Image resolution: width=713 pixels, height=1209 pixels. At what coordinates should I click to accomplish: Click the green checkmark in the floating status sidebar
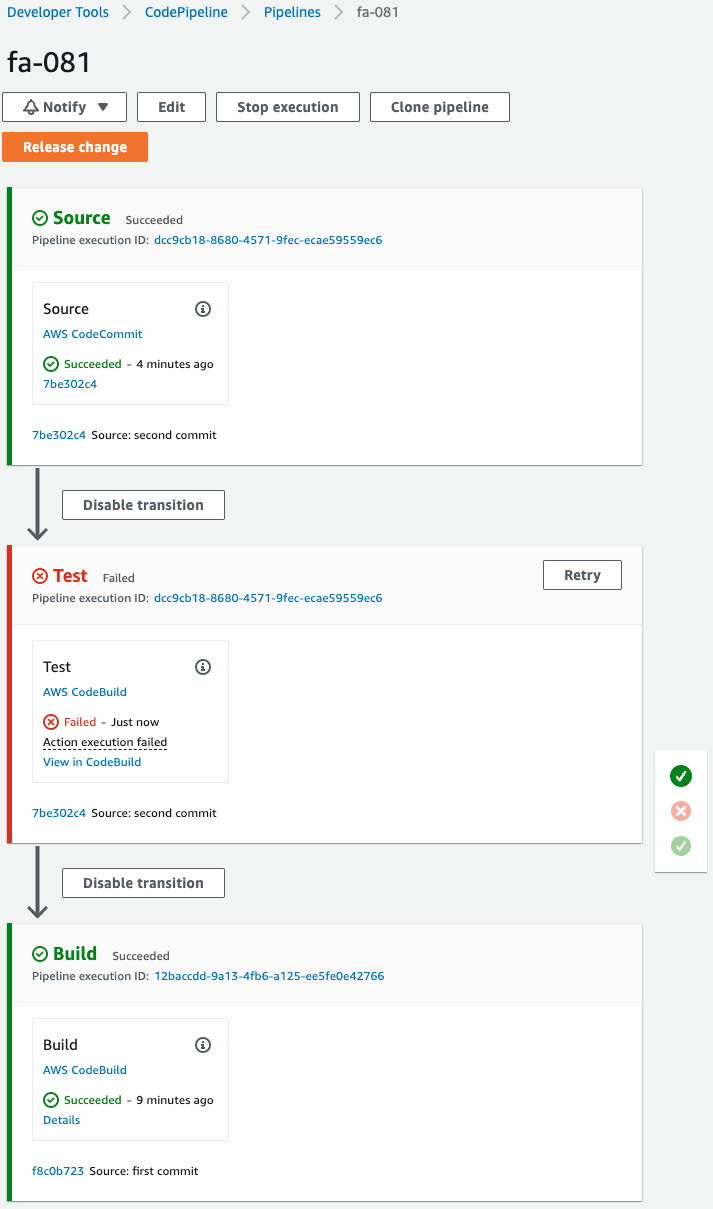click(x=681, y=776)
